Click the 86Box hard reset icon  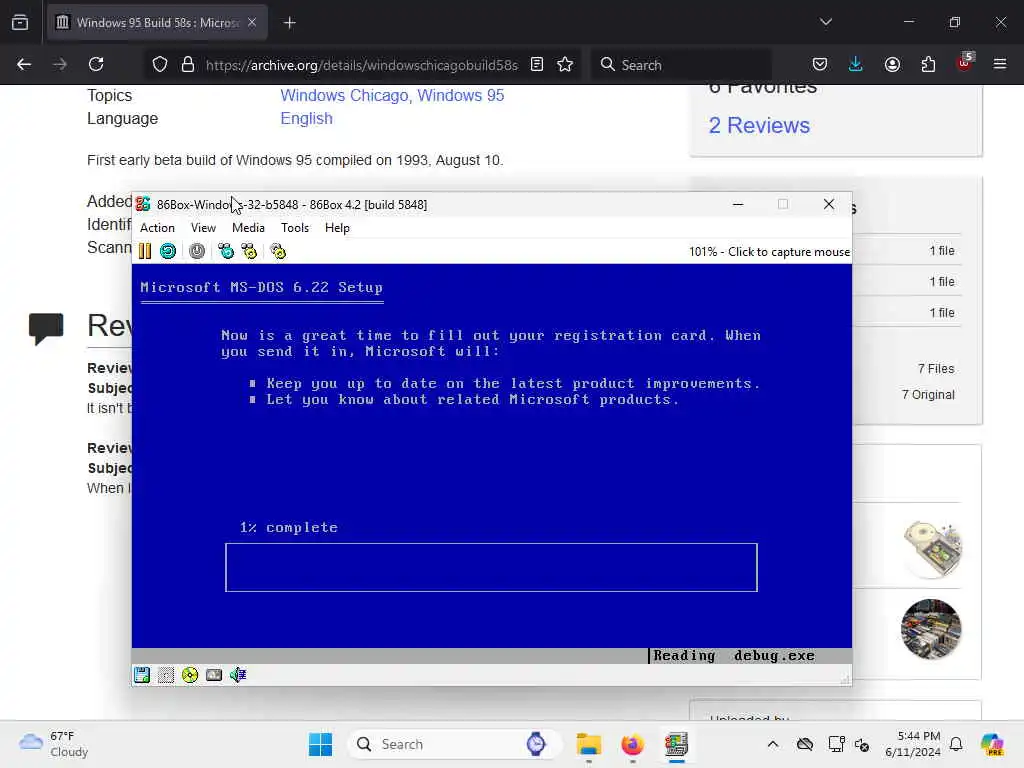[168, 251]
